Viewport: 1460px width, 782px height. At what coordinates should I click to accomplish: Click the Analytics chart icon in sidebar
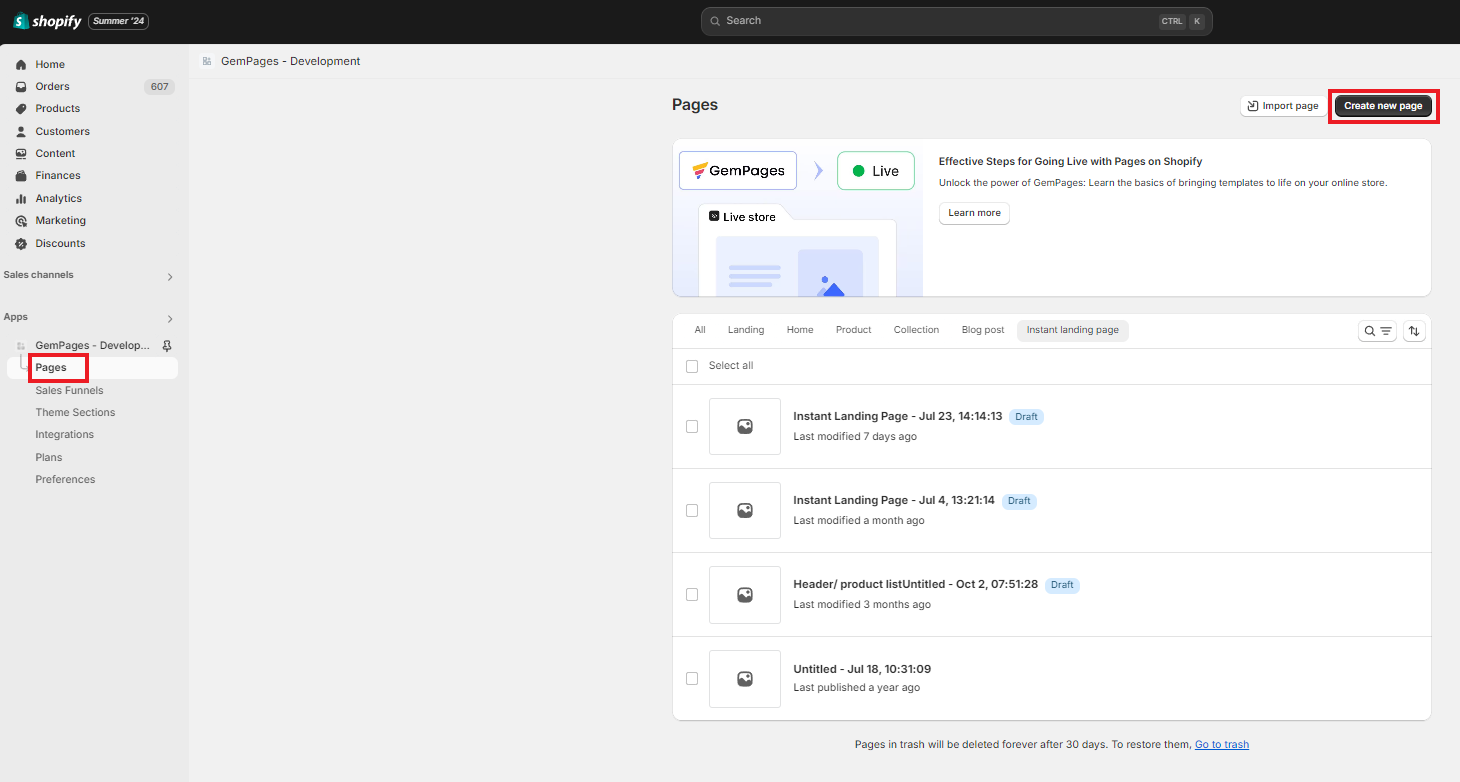pyautogui.click(x=21, y=198)
